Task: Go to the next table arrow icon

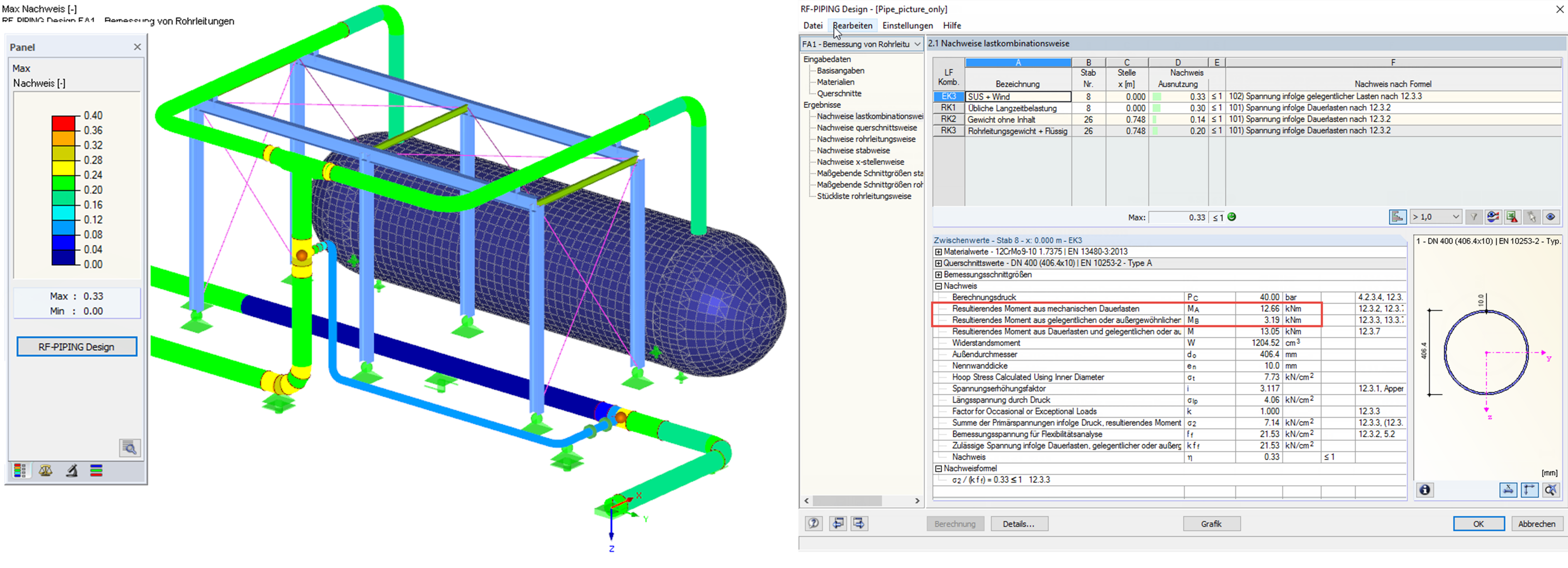Action: coord(859,523)
